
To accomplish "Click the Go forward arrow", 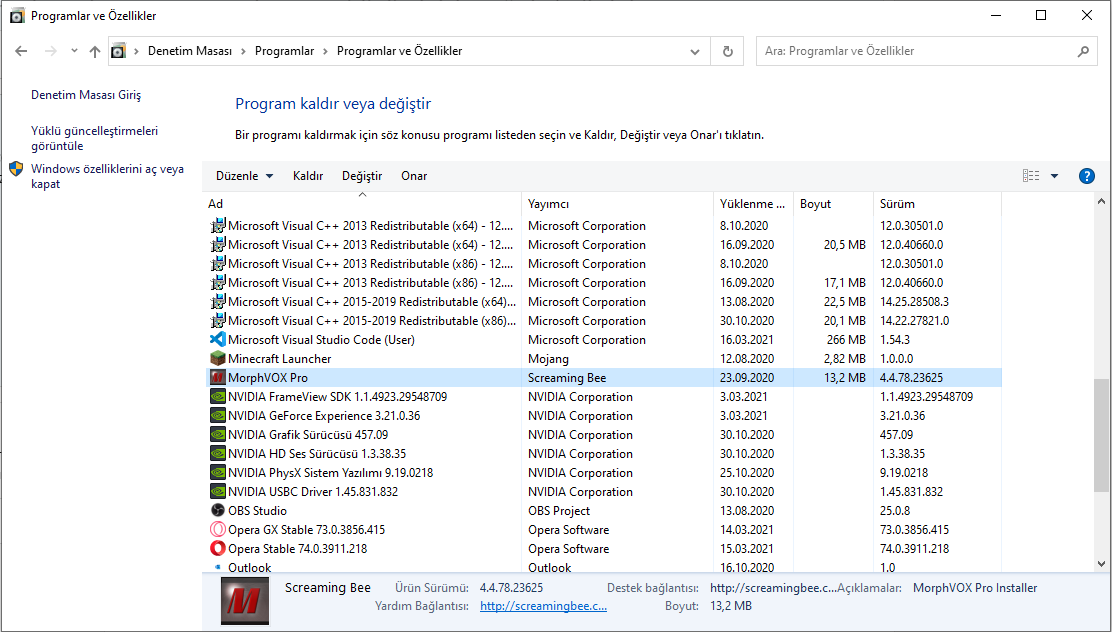I will coord(50,51).
